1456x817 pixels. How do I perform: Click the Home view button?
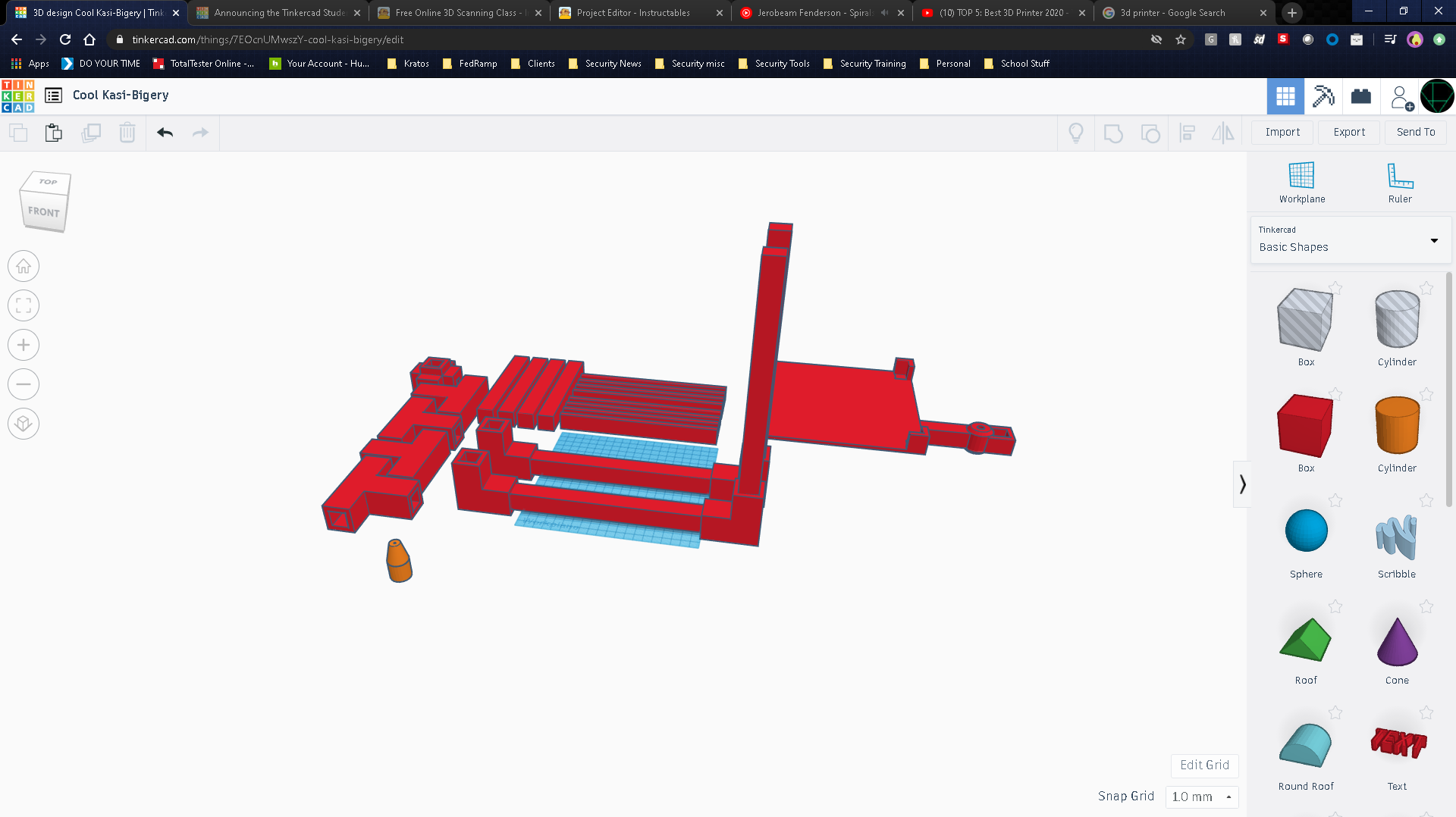[24, 267]
